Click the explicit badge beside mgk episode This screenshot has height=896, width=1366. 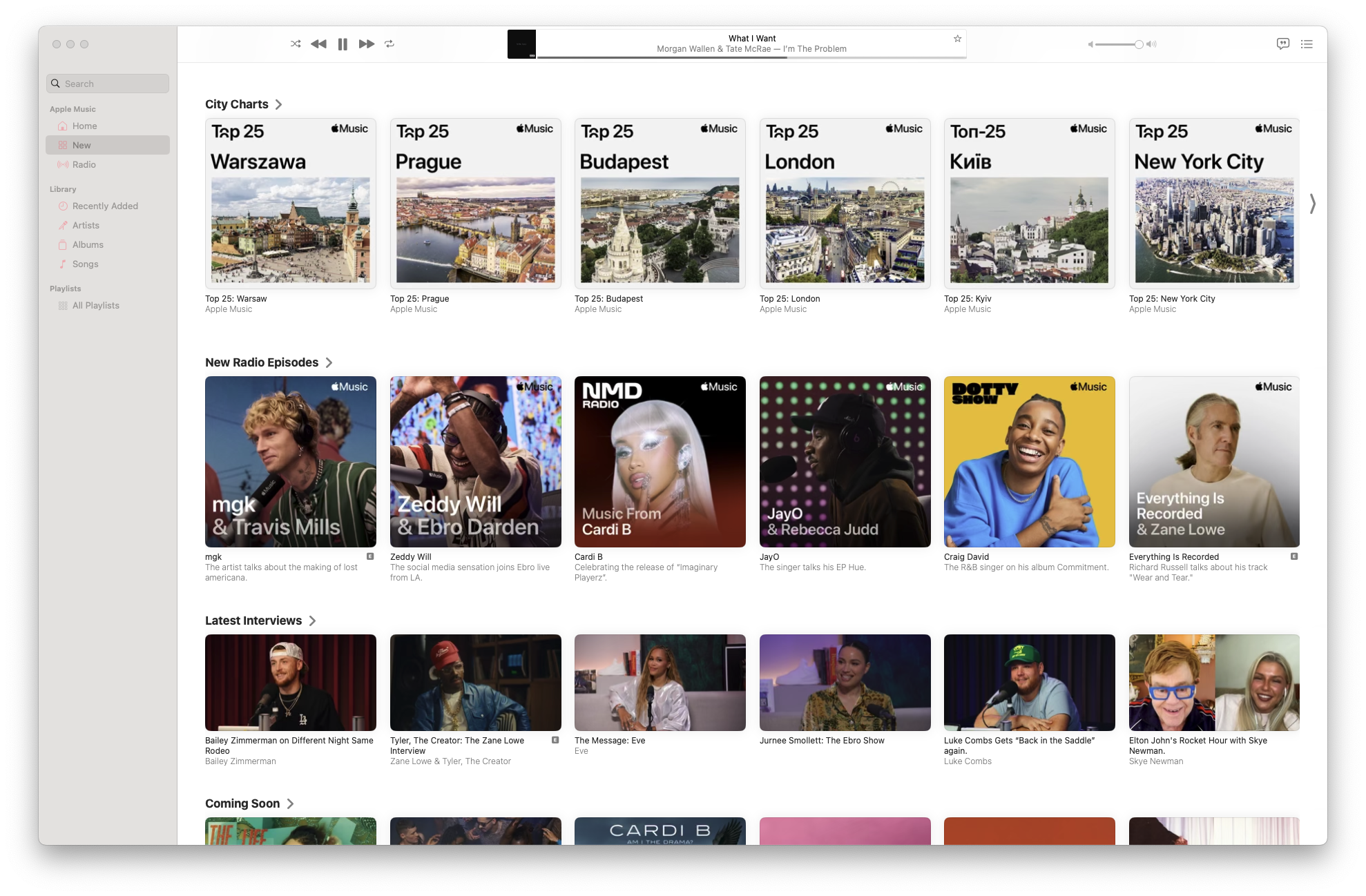click(x=370, y=556)
